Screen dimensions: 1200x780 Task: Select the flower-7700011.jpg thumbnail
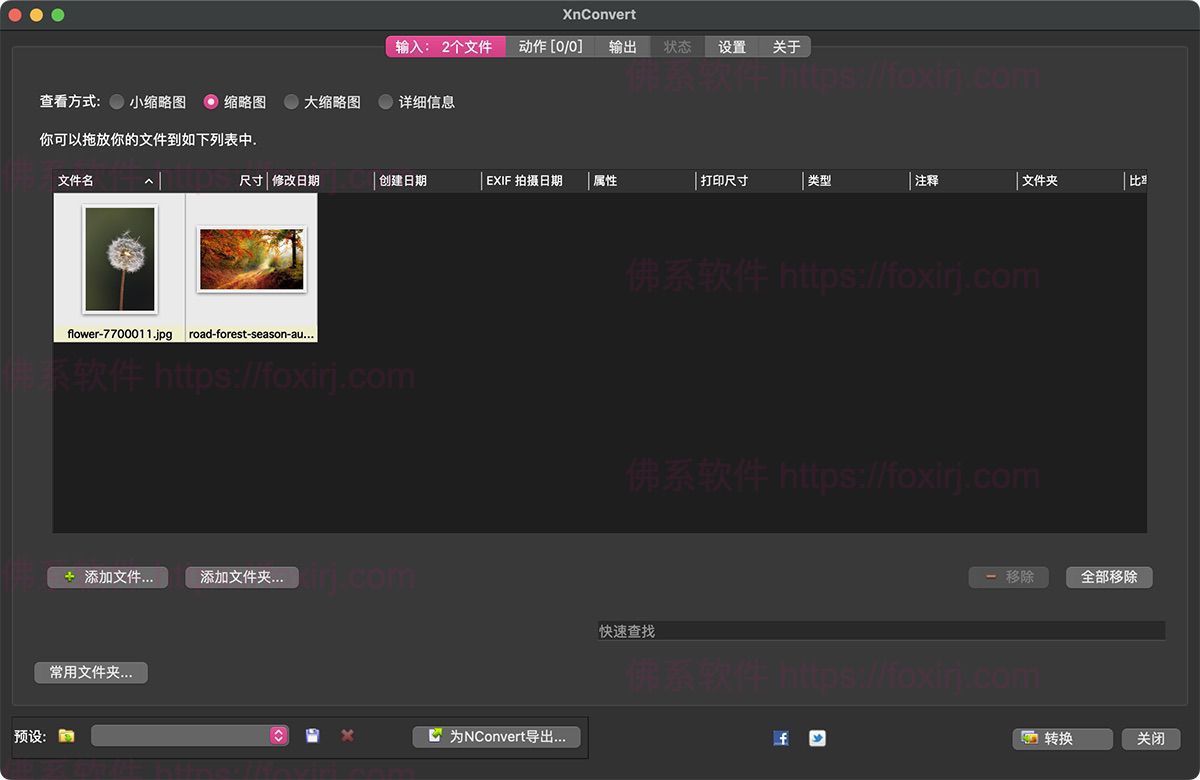[119, 260]
